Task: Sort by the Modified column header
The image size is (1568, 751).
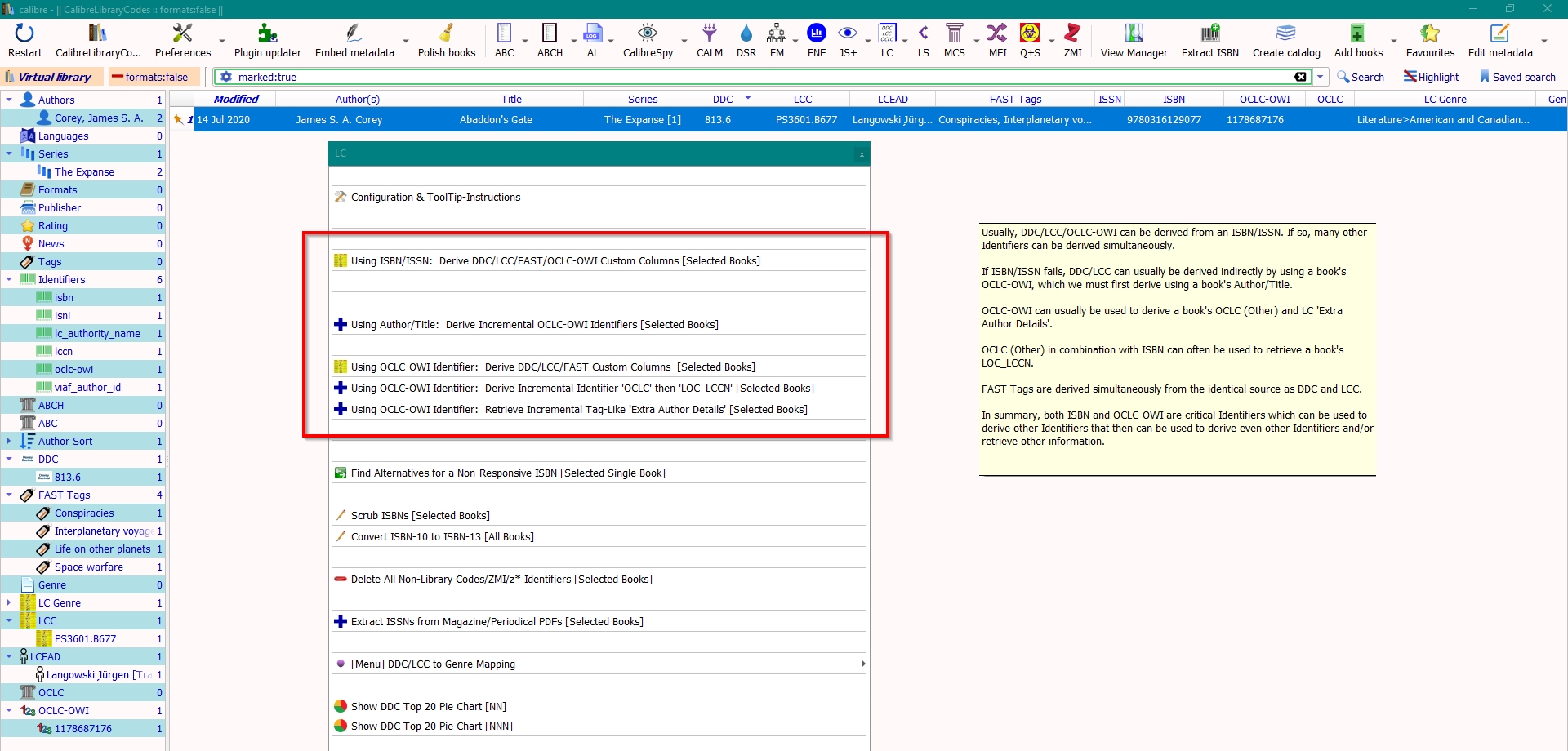Action: (x=236, y=99)
